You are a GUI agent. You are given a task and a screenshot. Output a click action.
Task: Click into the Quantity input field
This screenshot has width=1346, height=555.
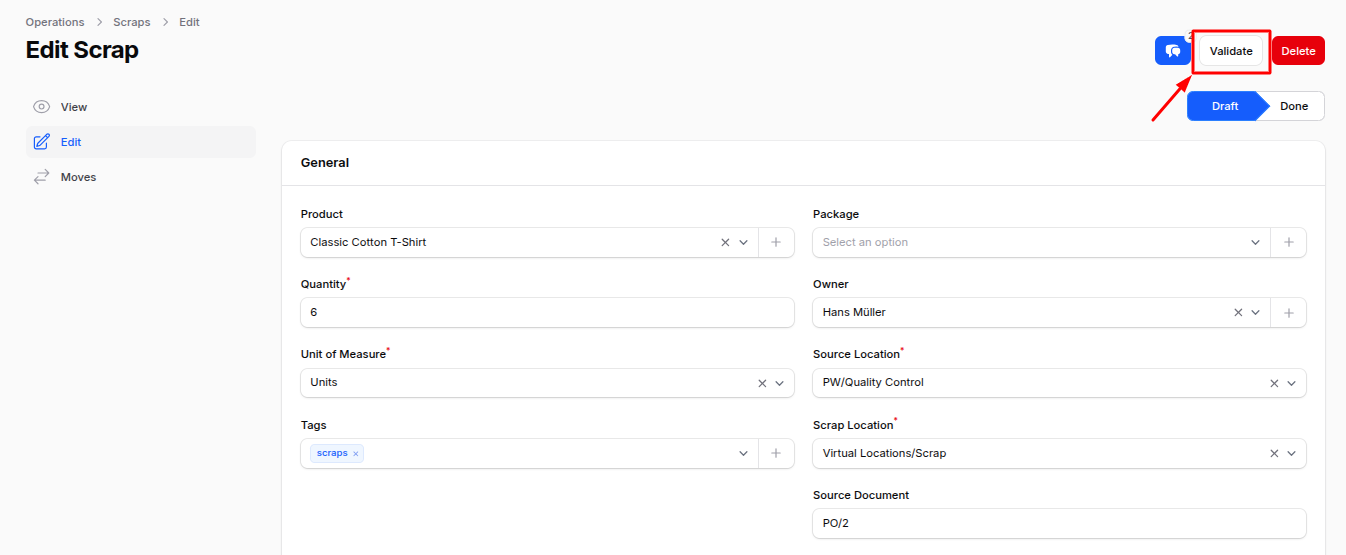click(x=547, y=313)
